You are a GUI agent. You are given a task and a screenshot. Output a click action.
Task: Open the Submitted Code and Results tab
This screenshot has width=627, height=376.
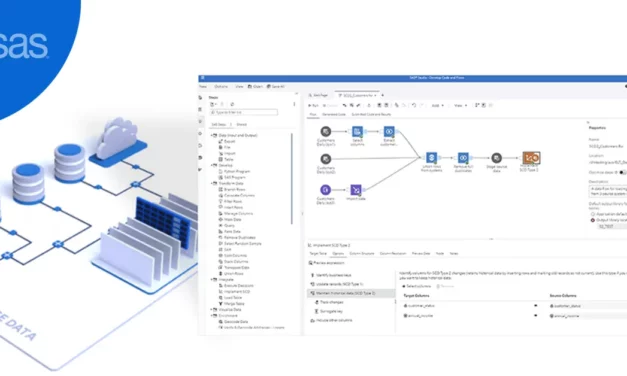tap(371, 114)
